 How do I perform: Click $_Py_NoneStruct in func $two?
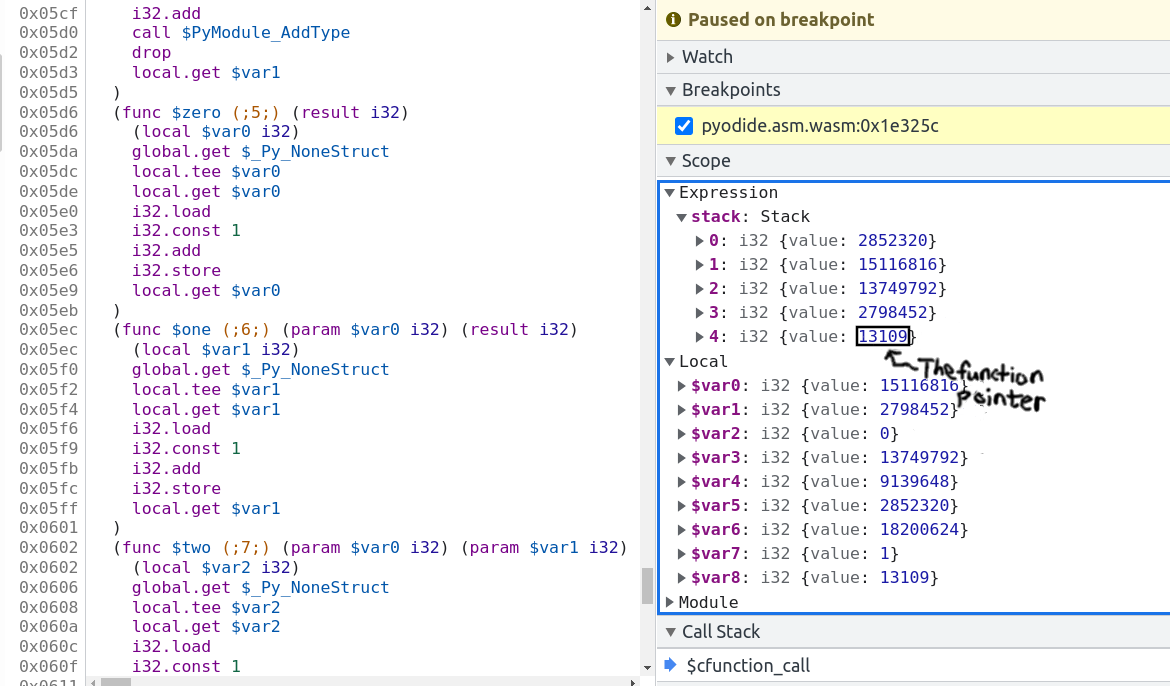pos(315,587)
